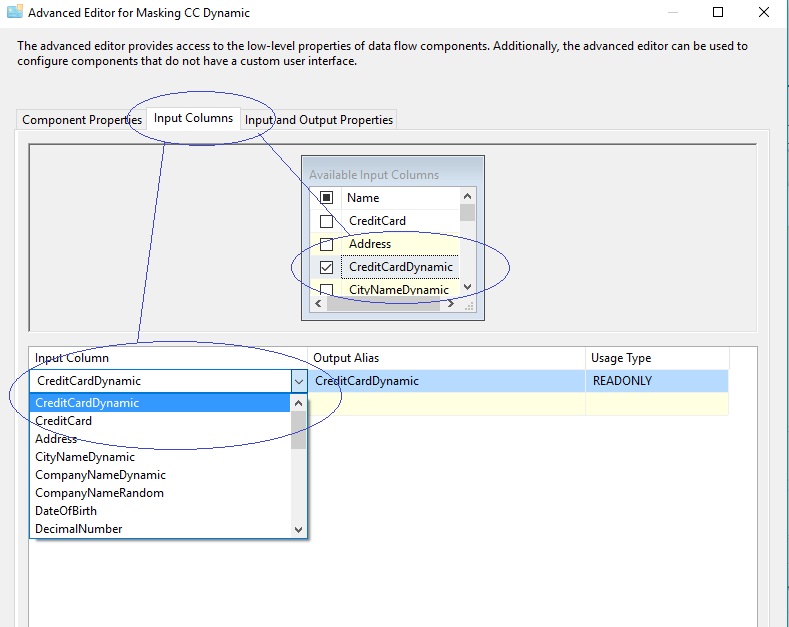Click Available Input Columns scroll-down arrow
The height and width of the screenshot is (627, 789).
pos(467,287)
